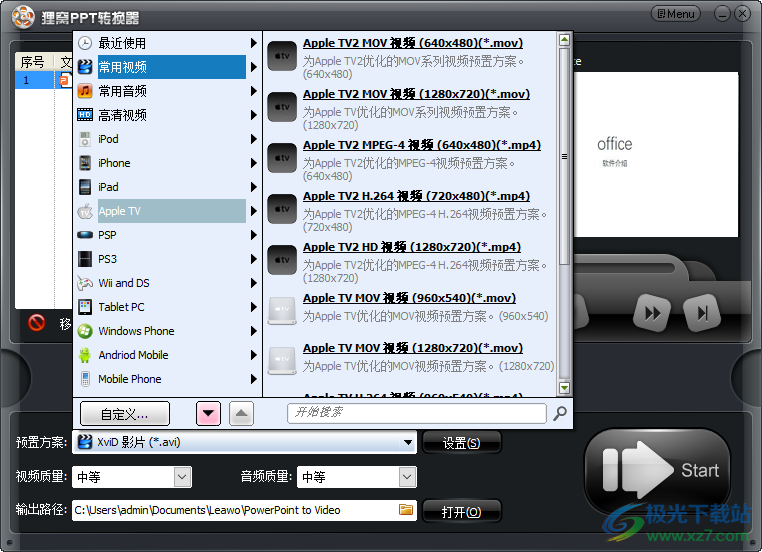Click the search magnifier icon
This screenshot has height=552, width=762.
click(560, 414)
